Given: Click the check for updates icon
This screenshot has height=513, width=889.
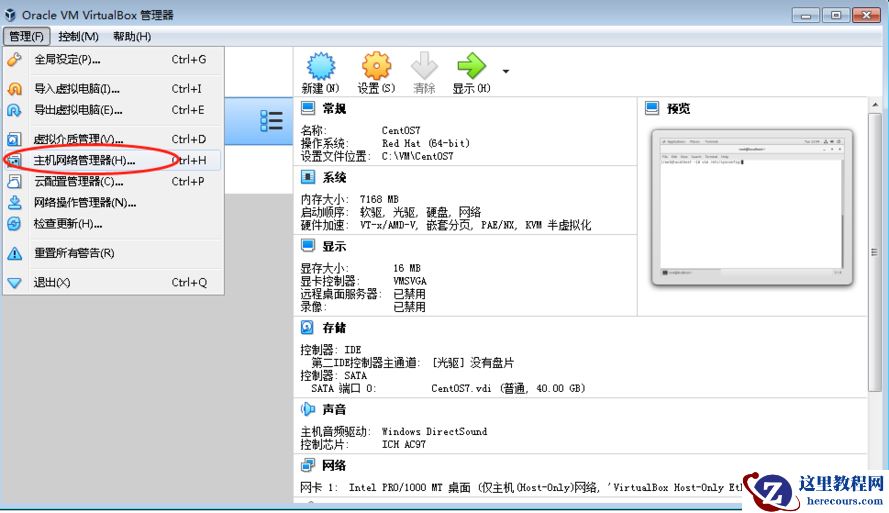Looking at the screenshot, I should pyautogui.click(x=14, y=224).
